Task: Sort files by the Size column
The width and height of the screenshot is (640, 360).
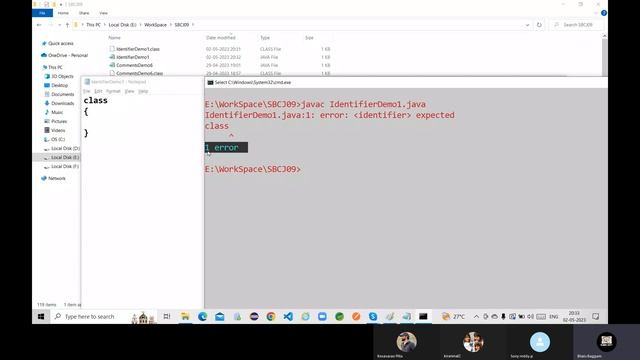Action: 309,38
